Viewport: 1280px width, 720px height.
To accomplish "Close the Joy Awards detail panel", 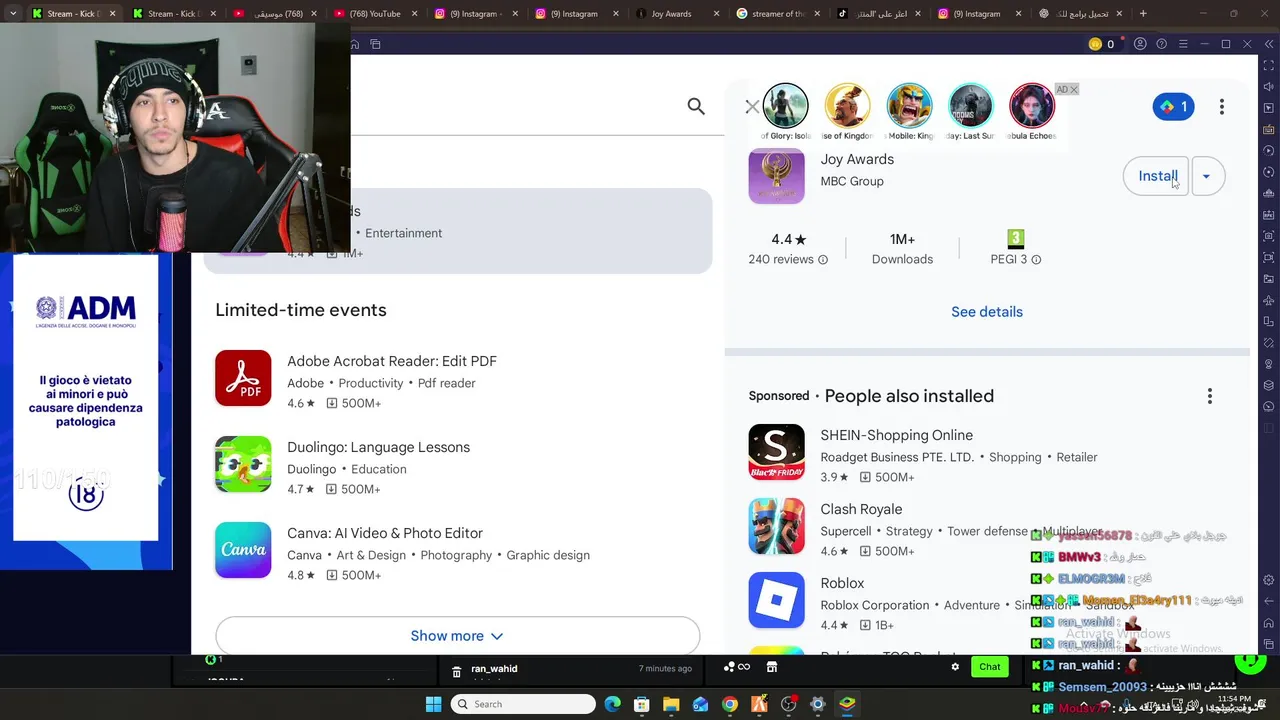I will [x=752, y=107].
